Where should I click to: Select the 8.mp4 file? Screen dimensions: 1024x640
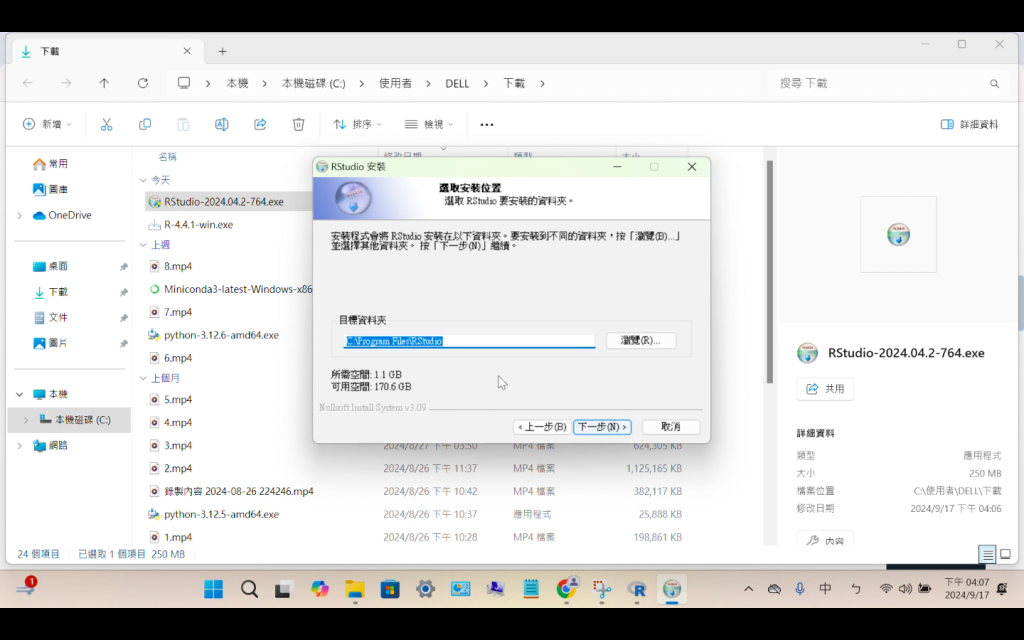pyautogui.click(x=178, y=266)
